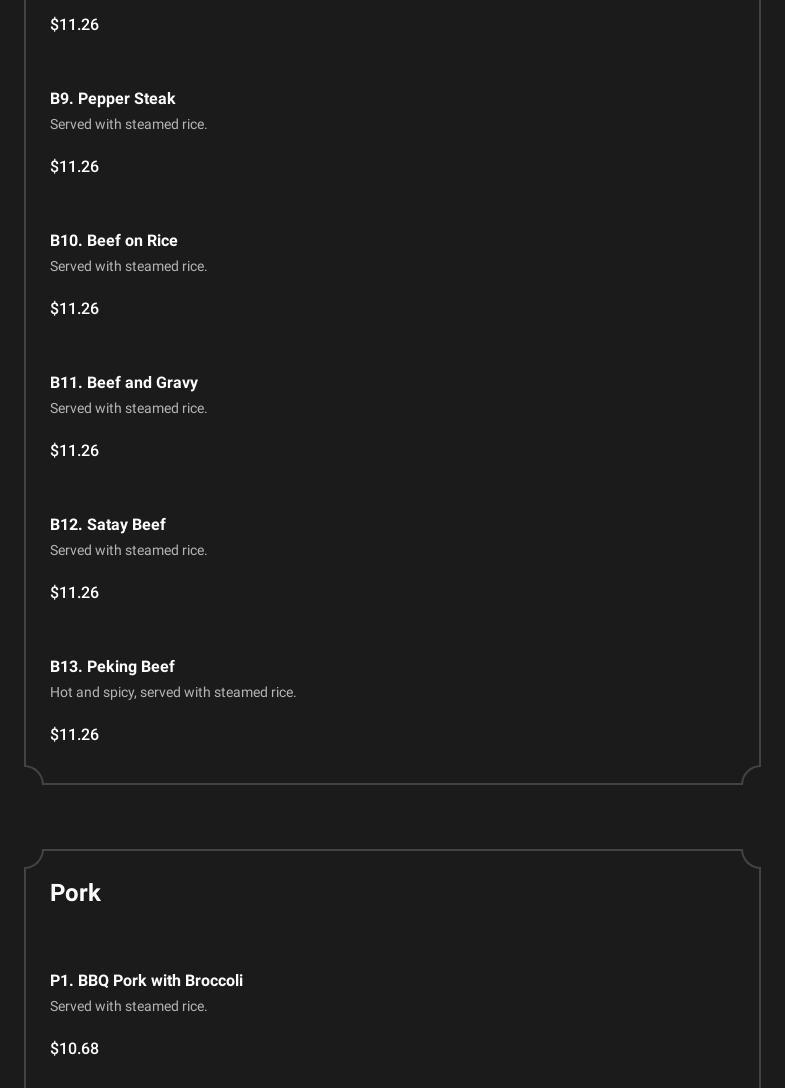
Task: Click the 'Hot and spicy' description text
Action: click(x=173, y=692)
